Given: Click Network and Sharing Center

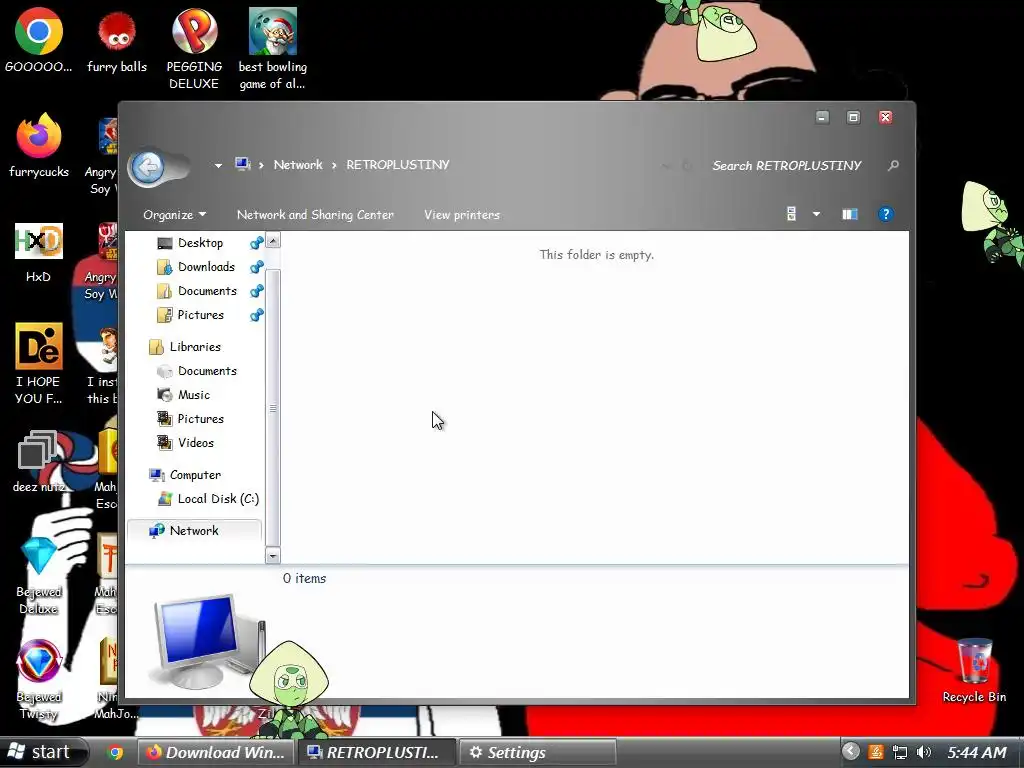Looking at the screenshot, I should tap(315, 215).
